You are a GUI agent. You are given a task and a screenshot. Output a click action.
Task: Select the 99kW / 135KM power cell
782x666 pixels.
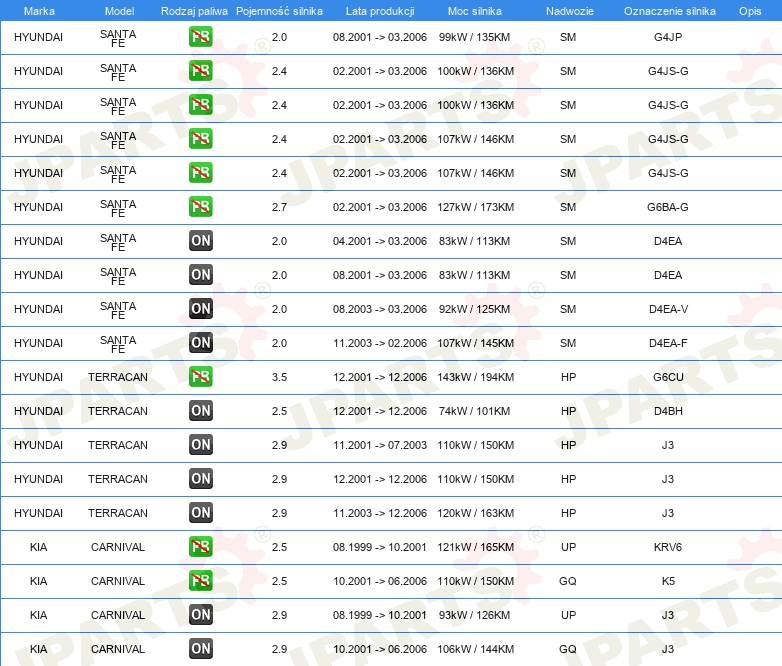click(x=474, y=37)
